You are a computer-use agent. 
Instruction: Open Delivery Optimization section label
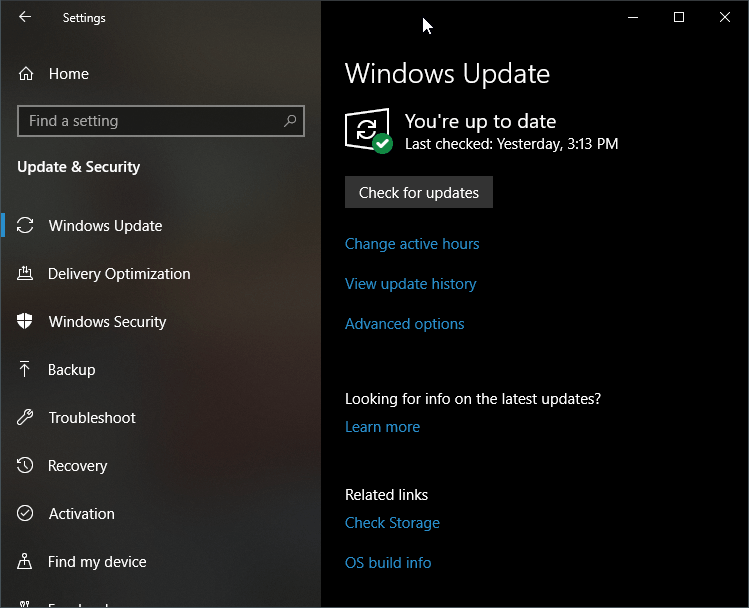119,274
